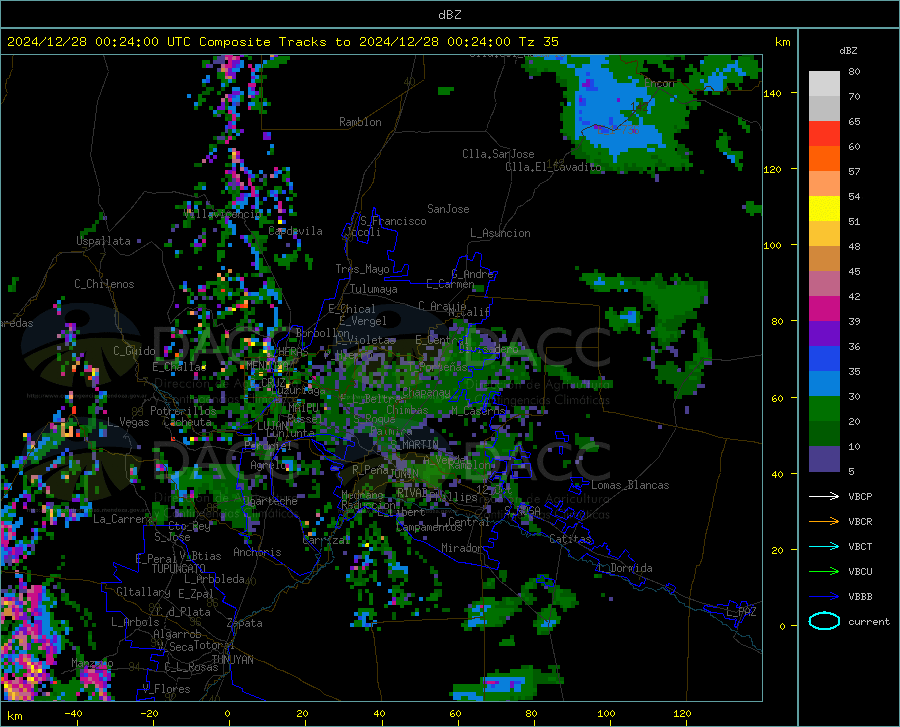Click the orange VBCR arrow icon

pyautogui.click(x=824, y=521)
